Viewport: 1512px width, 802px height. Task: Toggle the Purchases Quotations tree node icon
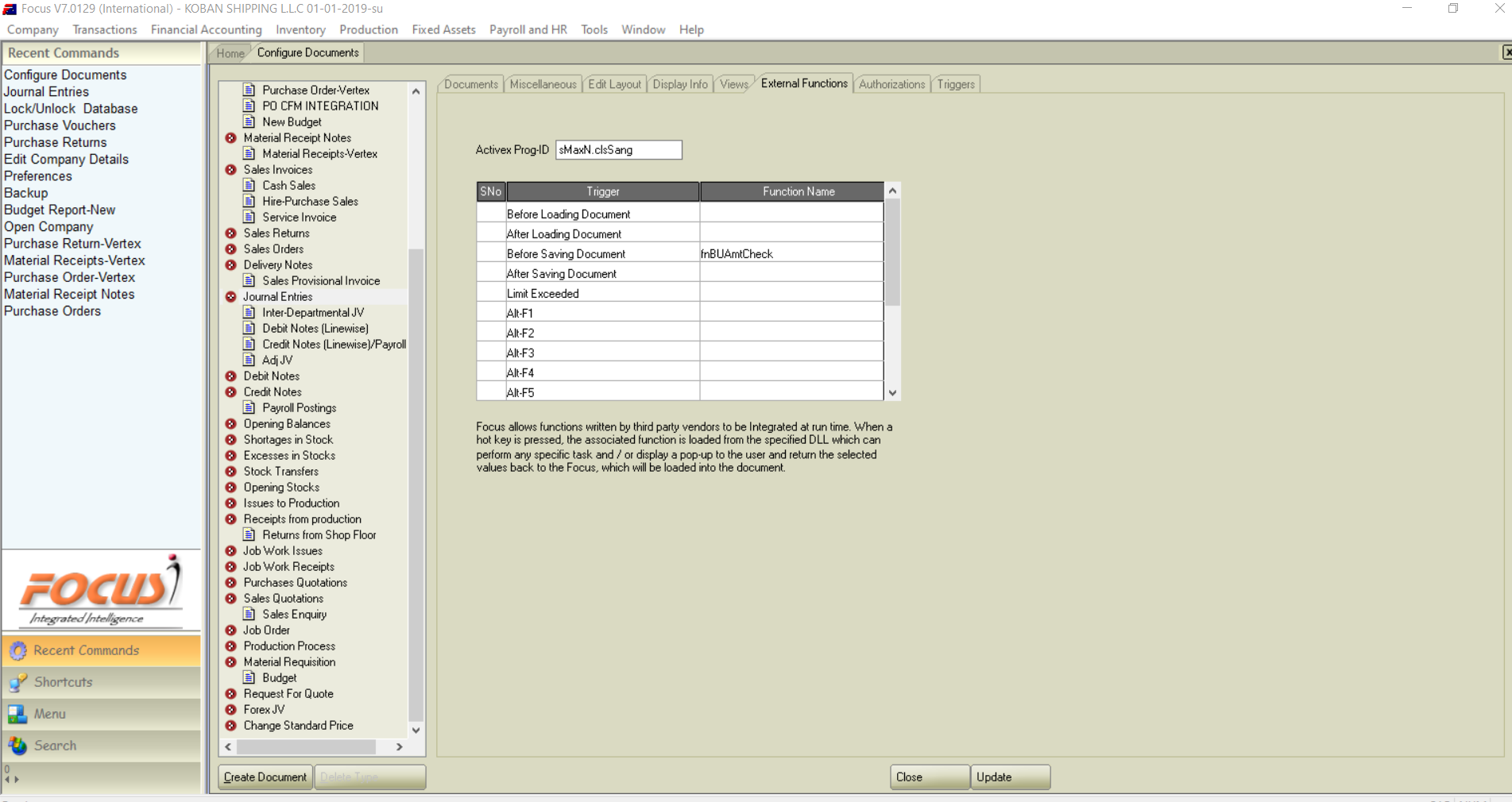231,583
